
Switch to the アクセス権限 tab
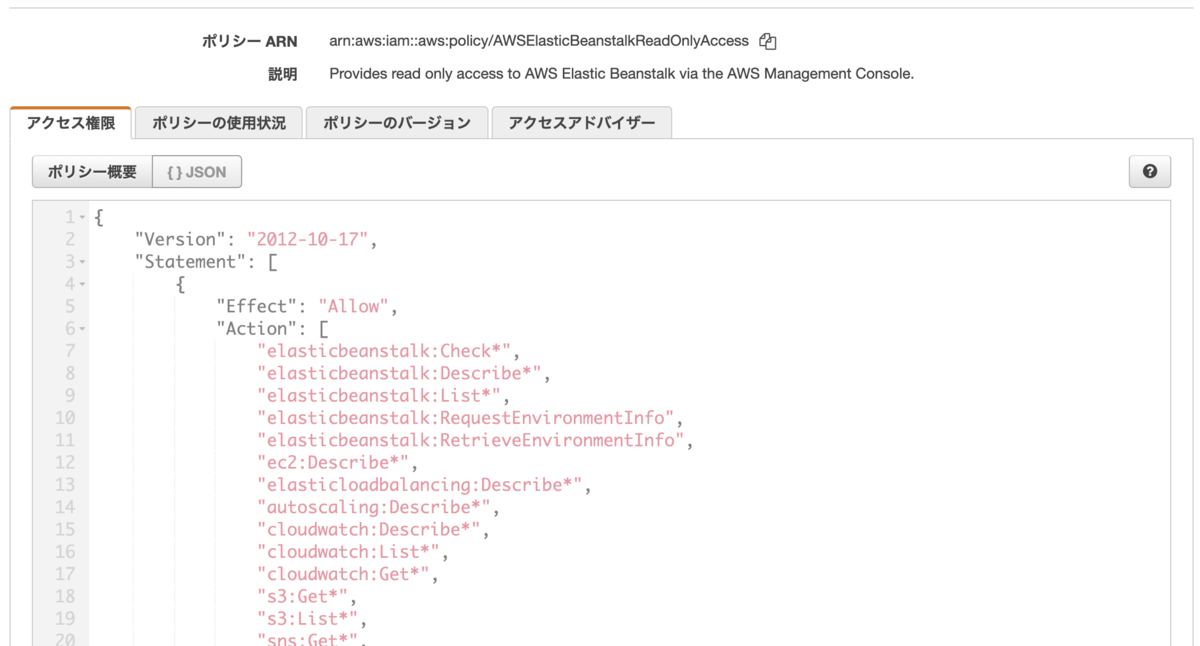click(71, 123)
